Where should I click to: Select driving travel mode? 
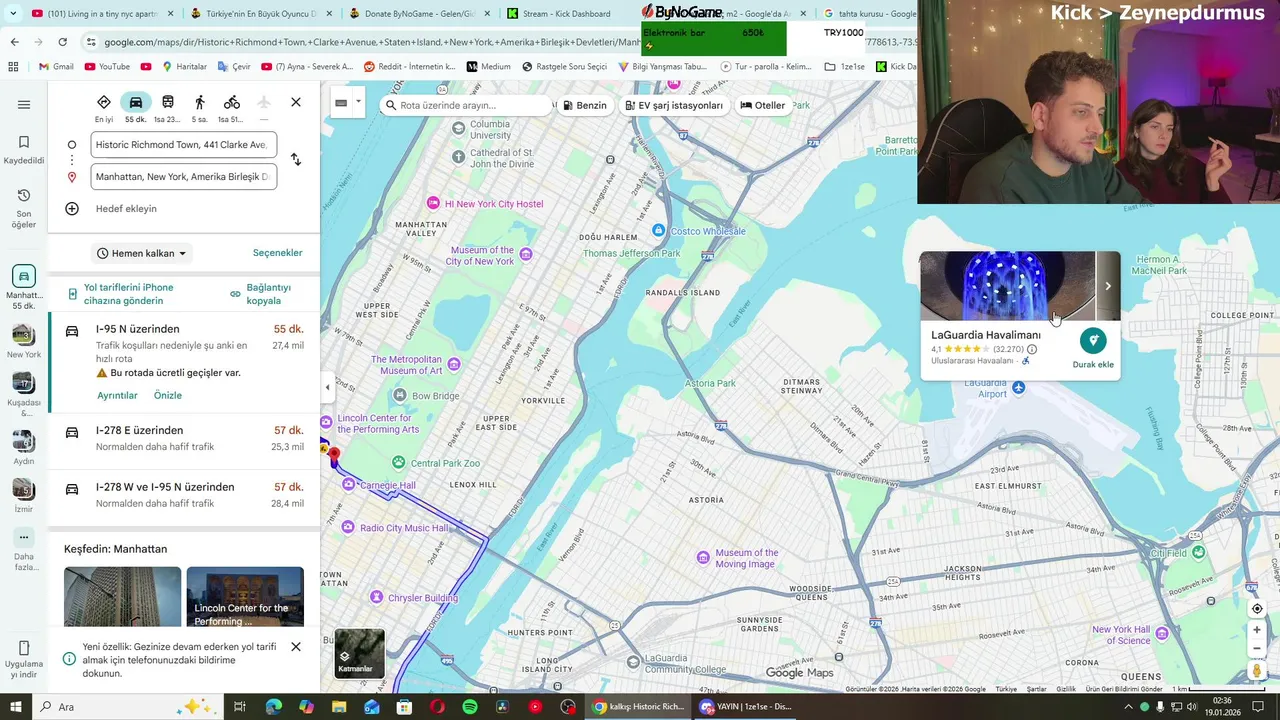[x=136, y=108]
